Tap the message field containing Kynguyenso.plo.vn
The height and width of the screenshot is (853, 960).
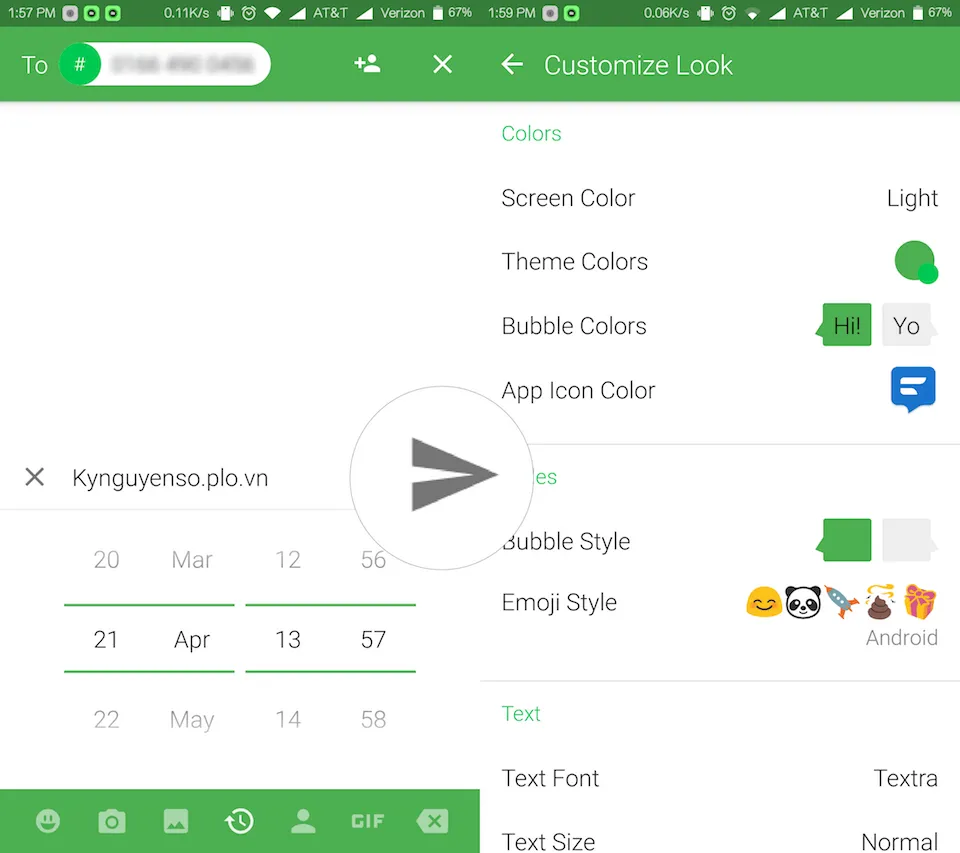[200, 478]
